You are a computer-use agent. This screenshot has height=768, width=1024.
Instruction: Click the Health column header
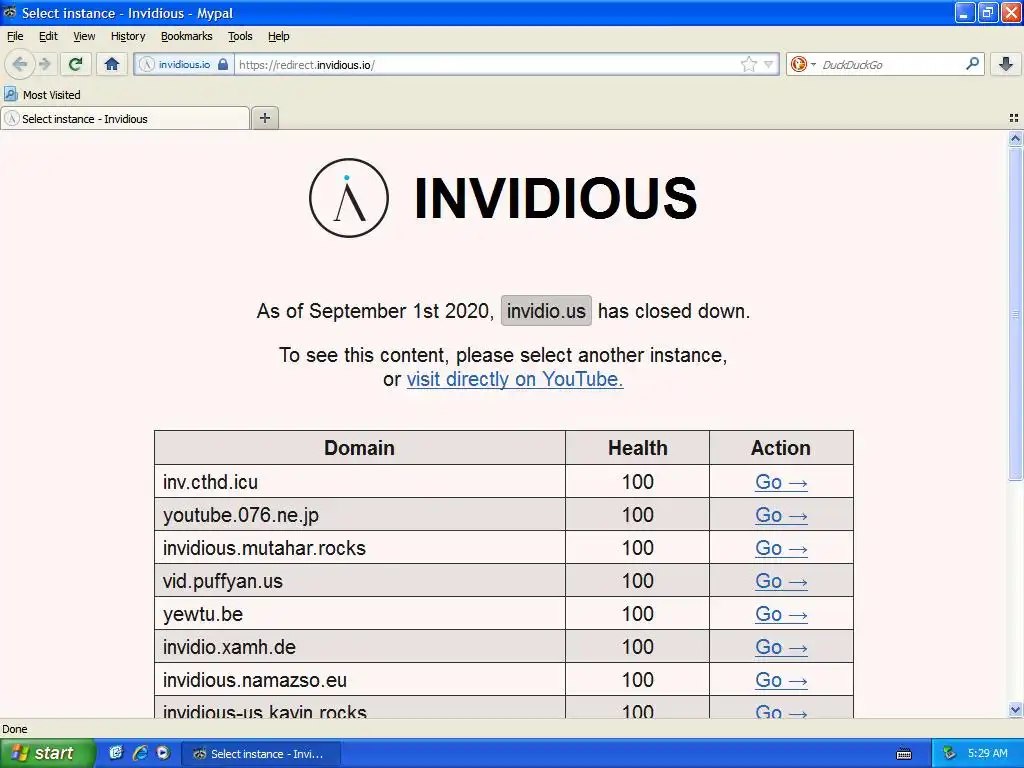click(637, 448)
